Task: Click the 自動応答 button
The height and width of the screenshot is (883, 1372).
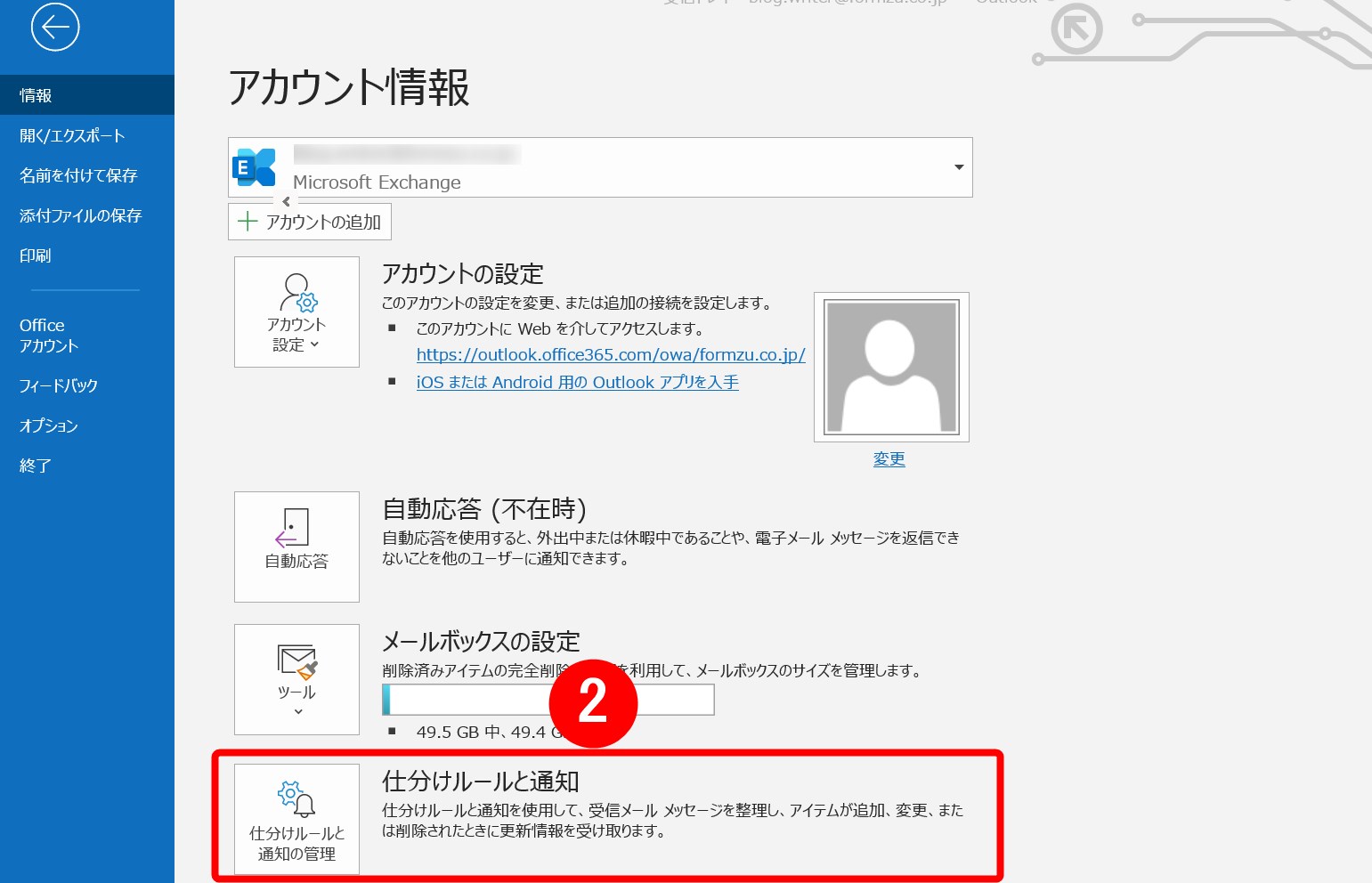Action: click(x=296, y=547)
